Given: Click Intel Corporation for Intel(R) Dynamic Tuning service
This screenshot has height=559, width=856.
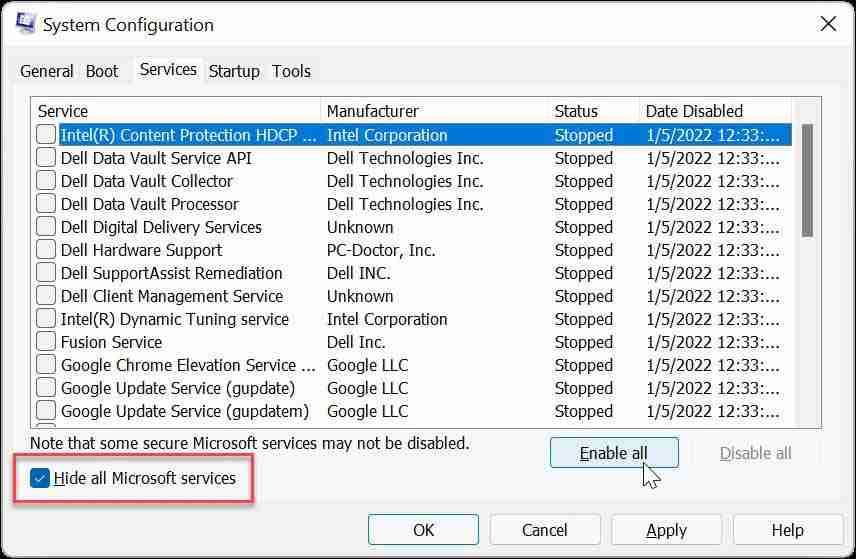Looking at the screenshot, I should click(387, 319).
